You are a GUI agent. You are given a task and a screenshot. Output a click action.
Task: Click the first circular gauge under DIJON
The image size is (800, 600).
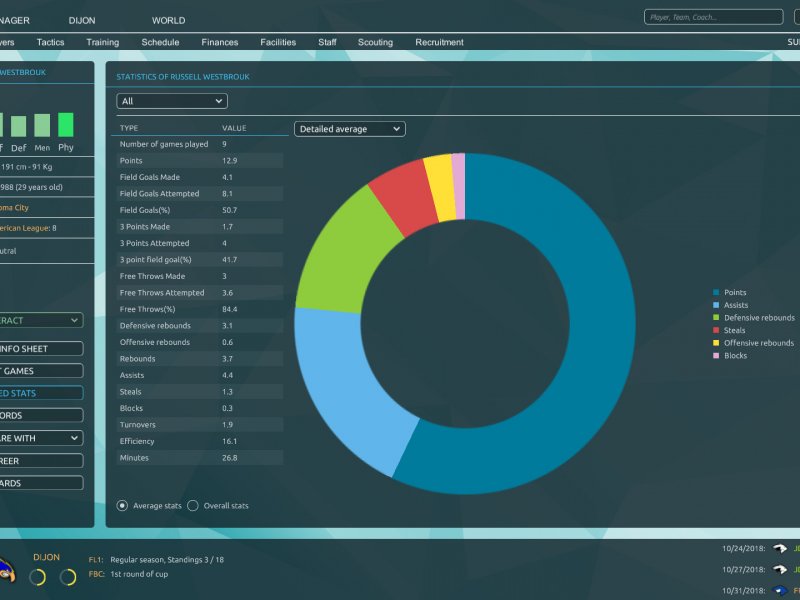(x=37, y=577)
